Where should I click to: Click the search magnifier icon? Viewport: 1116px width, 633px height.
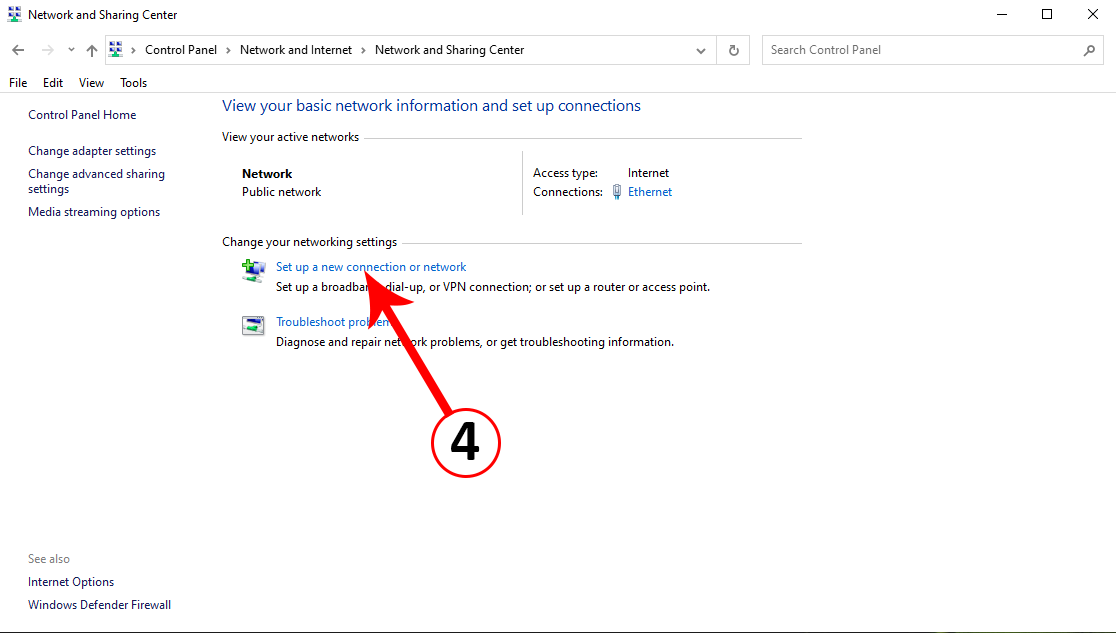tap(1089, 50)
